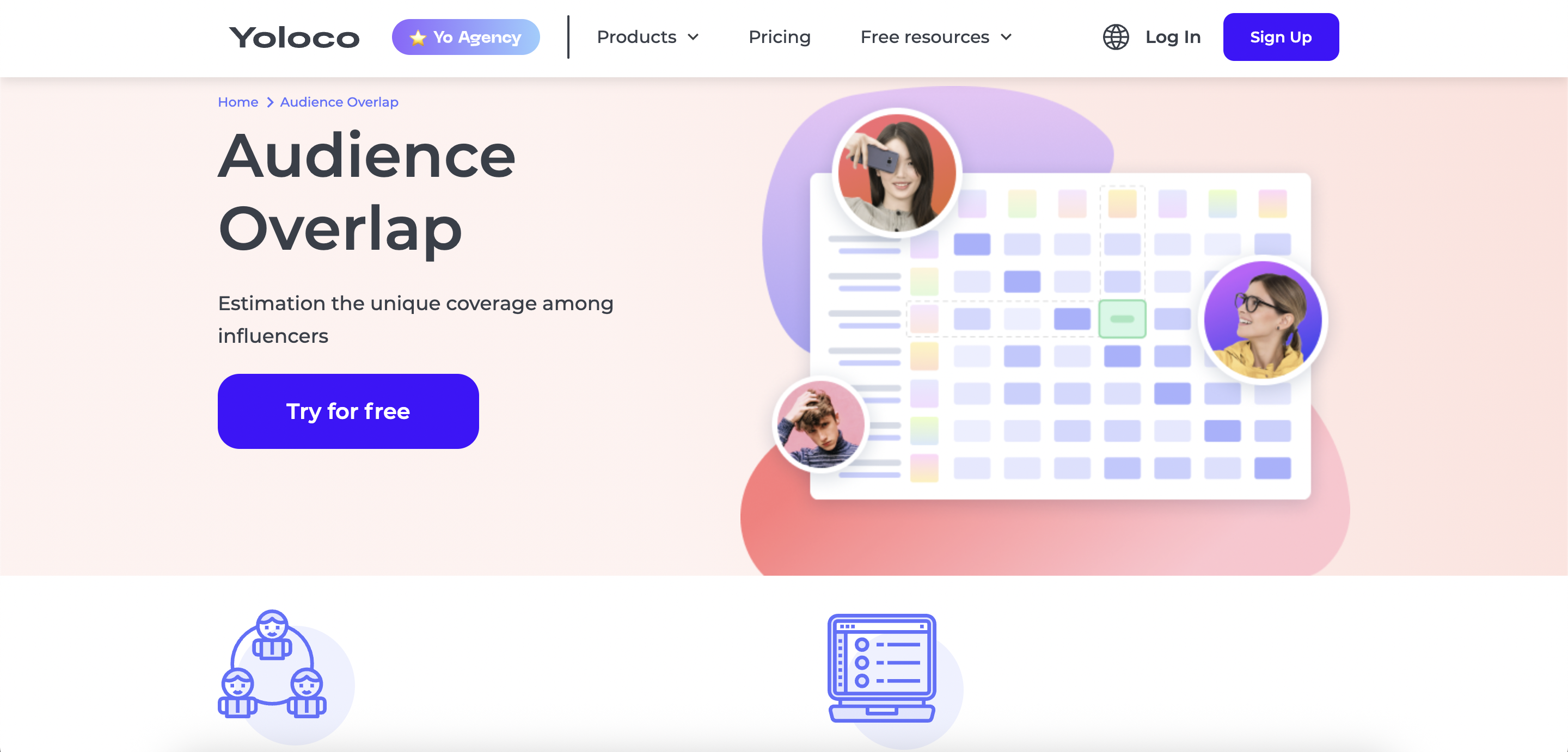Click the Sign Up button

click(x=1281, y=37)
